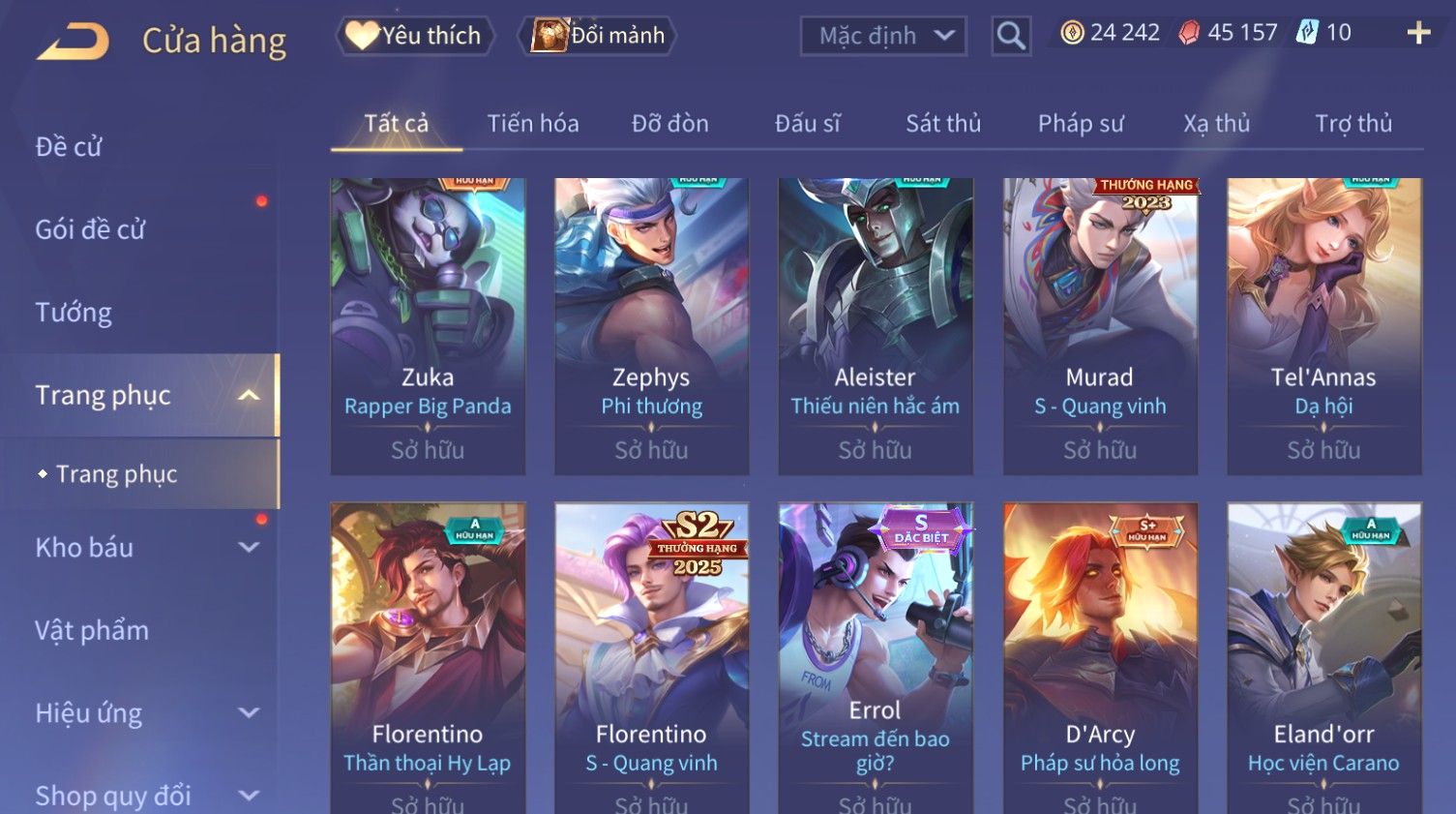Image resolution: width=1456 pixels, height=814 pixels.
Task: Select the Tiến hóa tab
Action: (x=533, y=124)
